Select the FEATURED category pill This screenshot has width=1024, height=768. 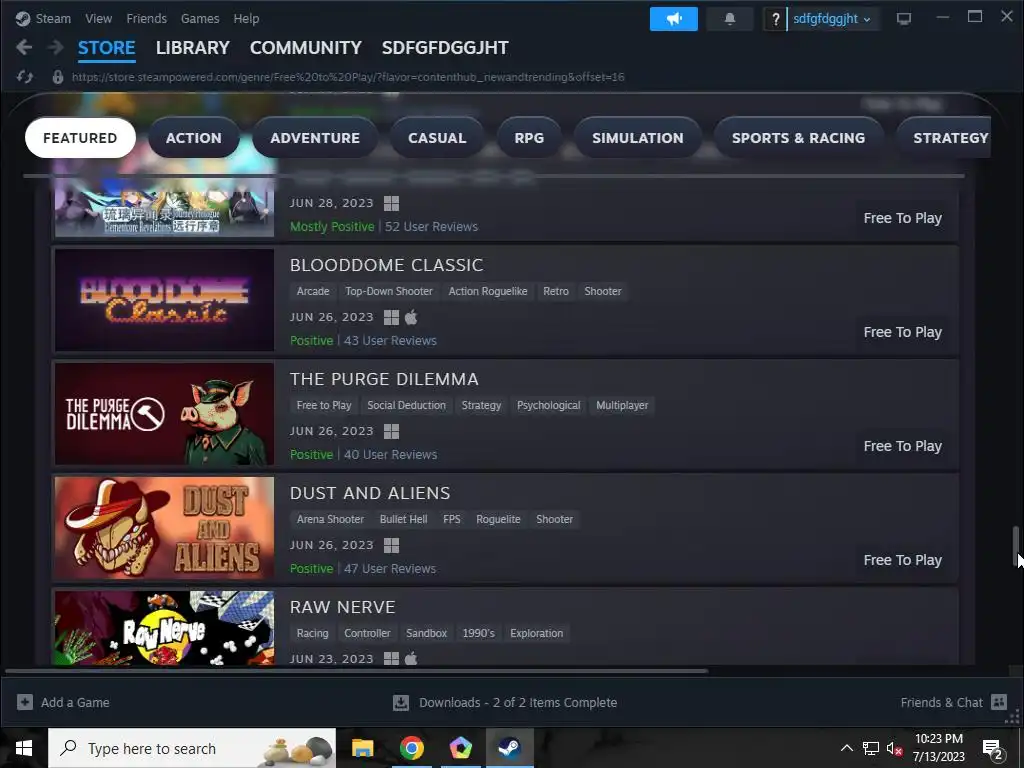(x=80, y=138)
